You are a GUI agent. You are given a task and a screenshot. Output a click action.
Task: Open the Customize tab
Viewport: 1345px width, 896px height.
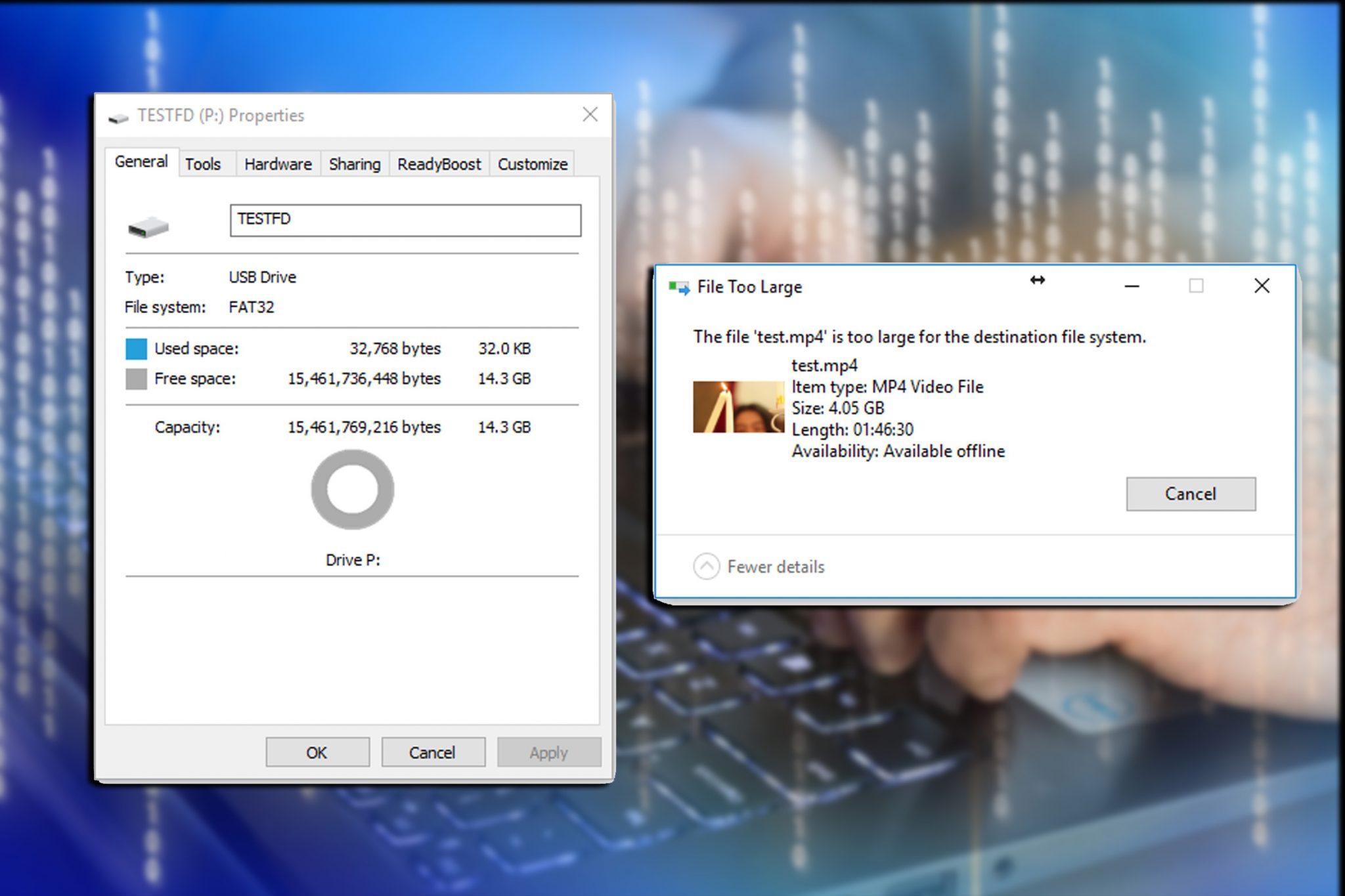(533, 164)
